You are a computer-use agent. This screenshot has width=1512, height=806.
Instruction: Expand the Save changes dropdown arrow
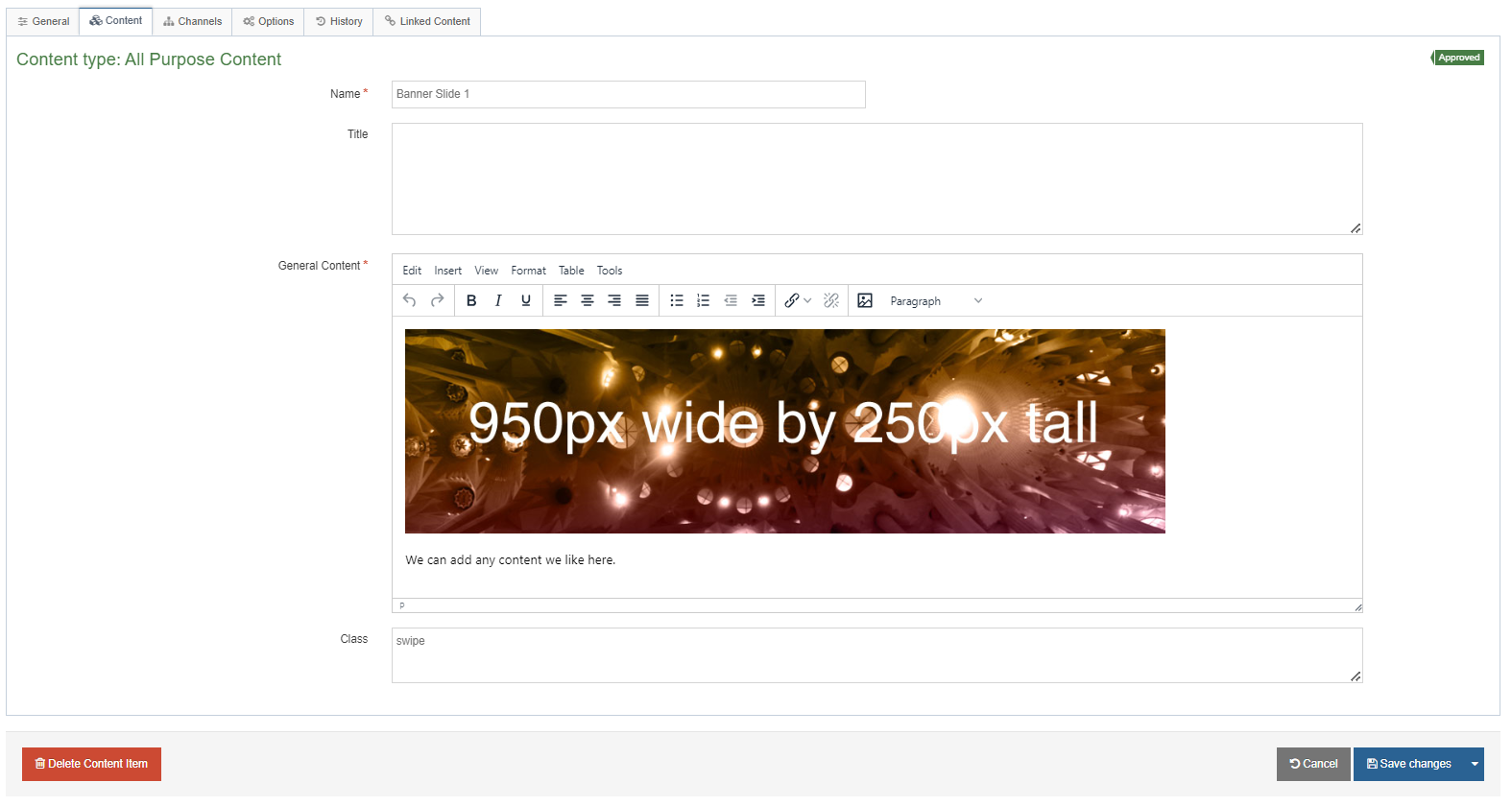pyautogui.click(x=1475, y=764)
